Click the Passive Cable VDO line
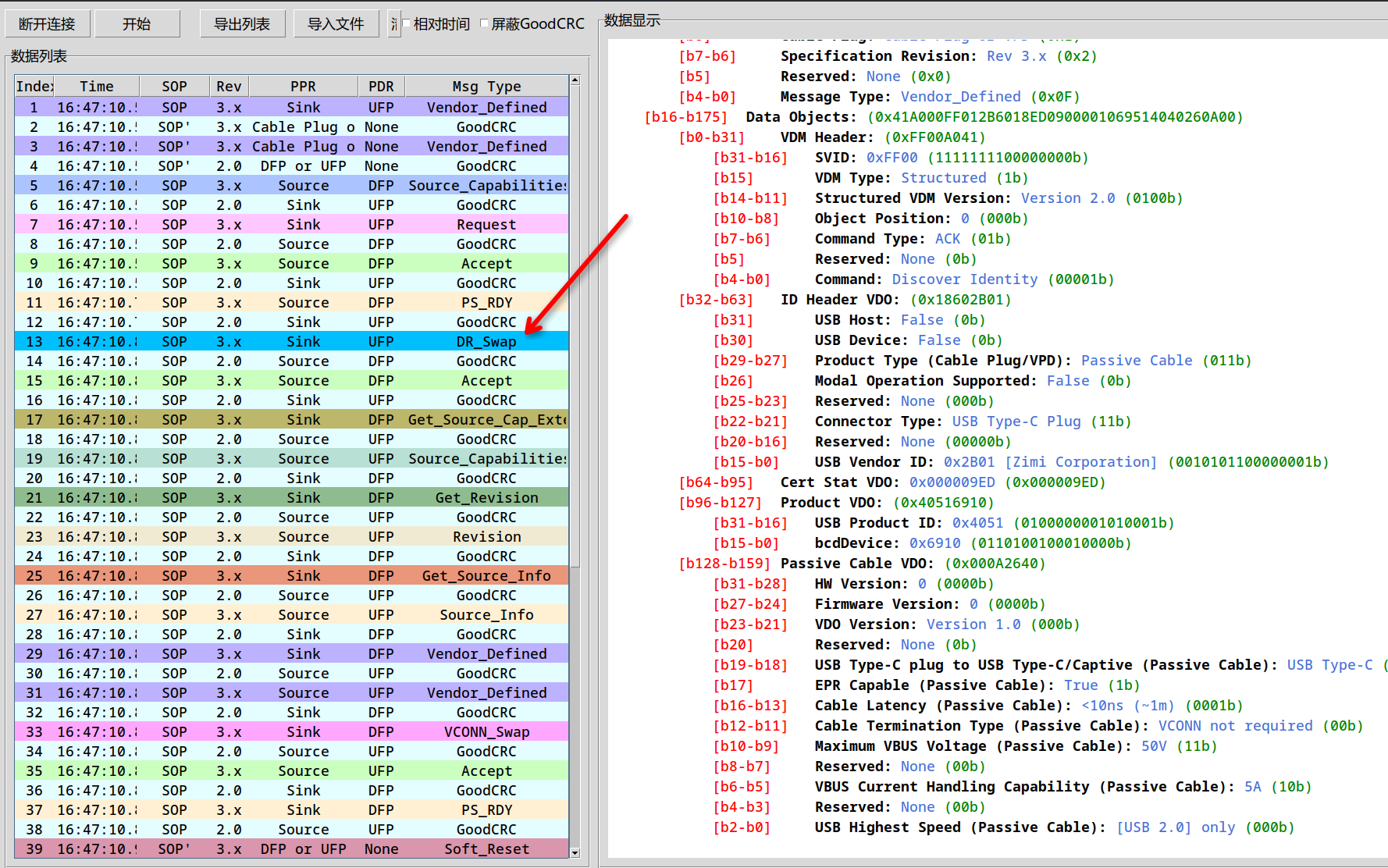 point(863,564)
